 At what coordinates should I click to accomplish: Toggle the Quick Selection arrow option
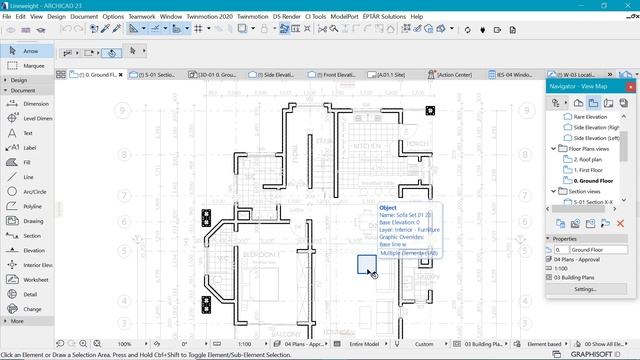pos(111,53)
